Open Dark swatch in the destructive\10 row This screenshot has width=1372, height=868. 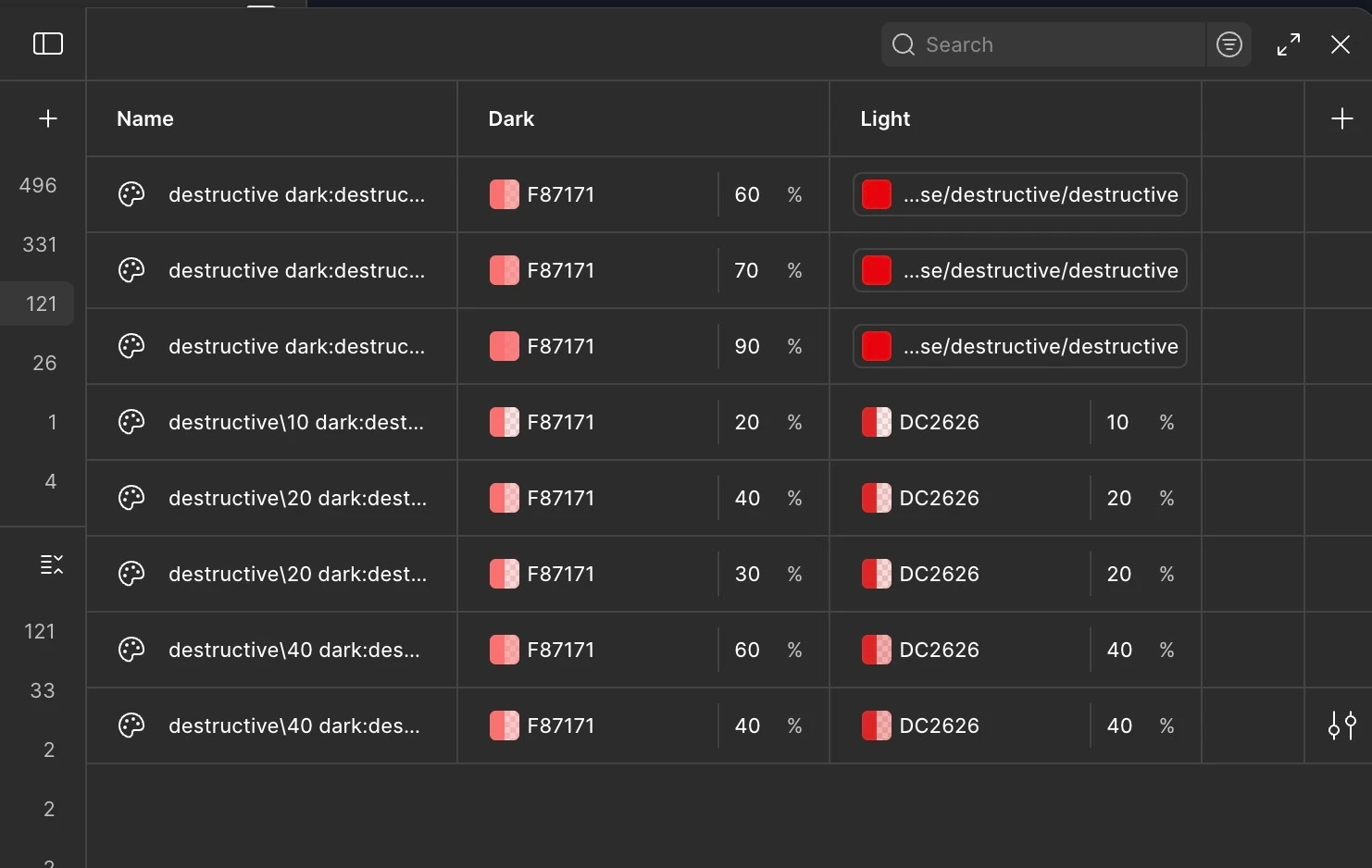click(x=505, y=422)
